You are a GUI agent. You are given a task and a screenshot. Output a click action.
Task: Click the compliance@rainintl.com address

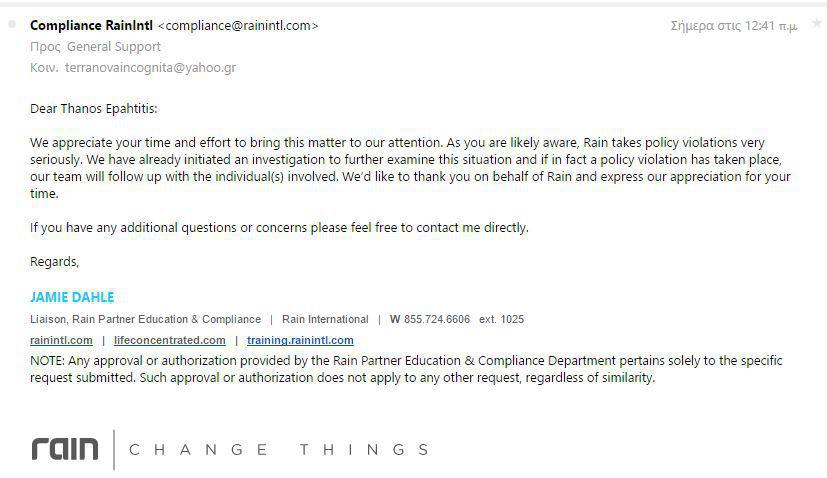click(x=238, y=25)
